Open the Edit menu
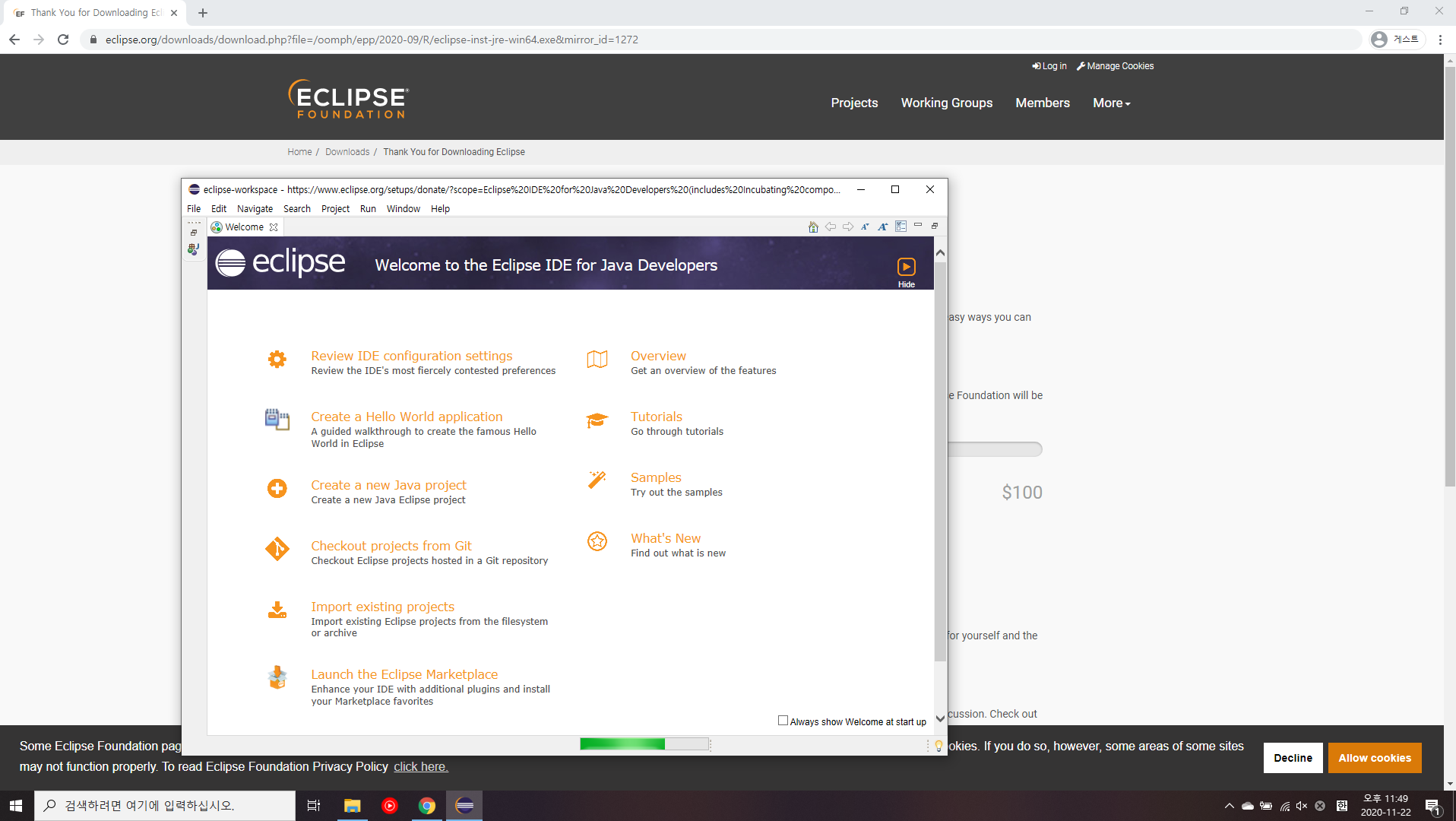 click(x=219, y=209)
